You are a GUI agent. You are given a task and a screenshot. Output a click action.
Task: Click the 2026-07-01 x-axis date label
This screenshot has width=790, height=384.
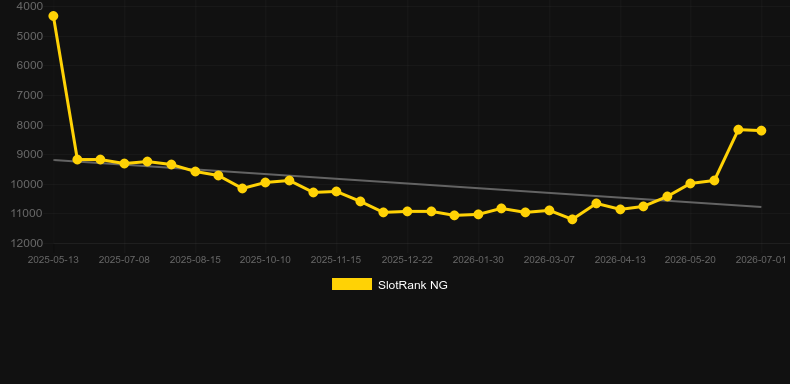[x=761, y=260]
